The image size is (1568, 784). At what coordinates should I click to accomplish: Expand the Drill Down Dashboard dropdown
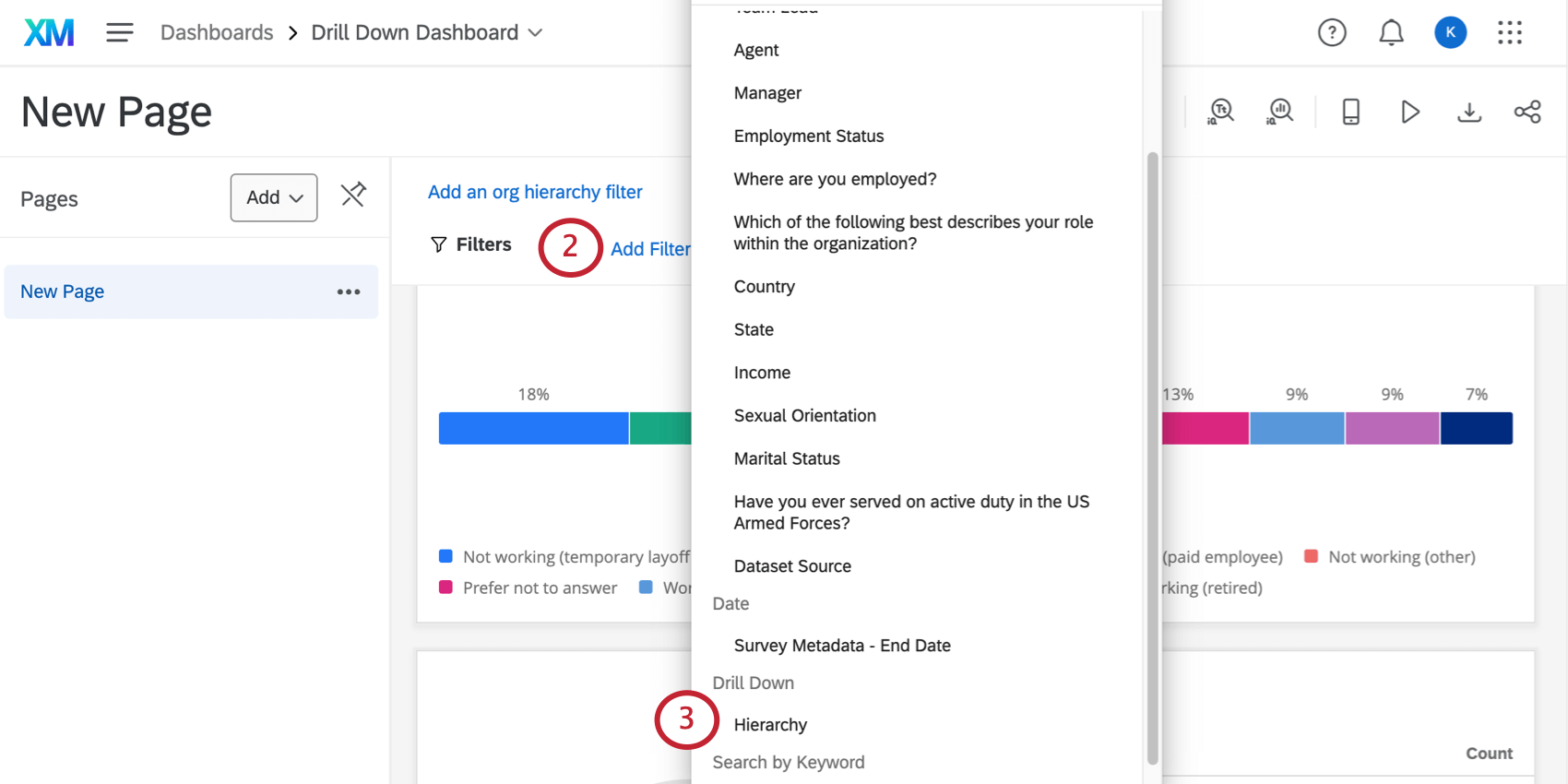[535, 33]
